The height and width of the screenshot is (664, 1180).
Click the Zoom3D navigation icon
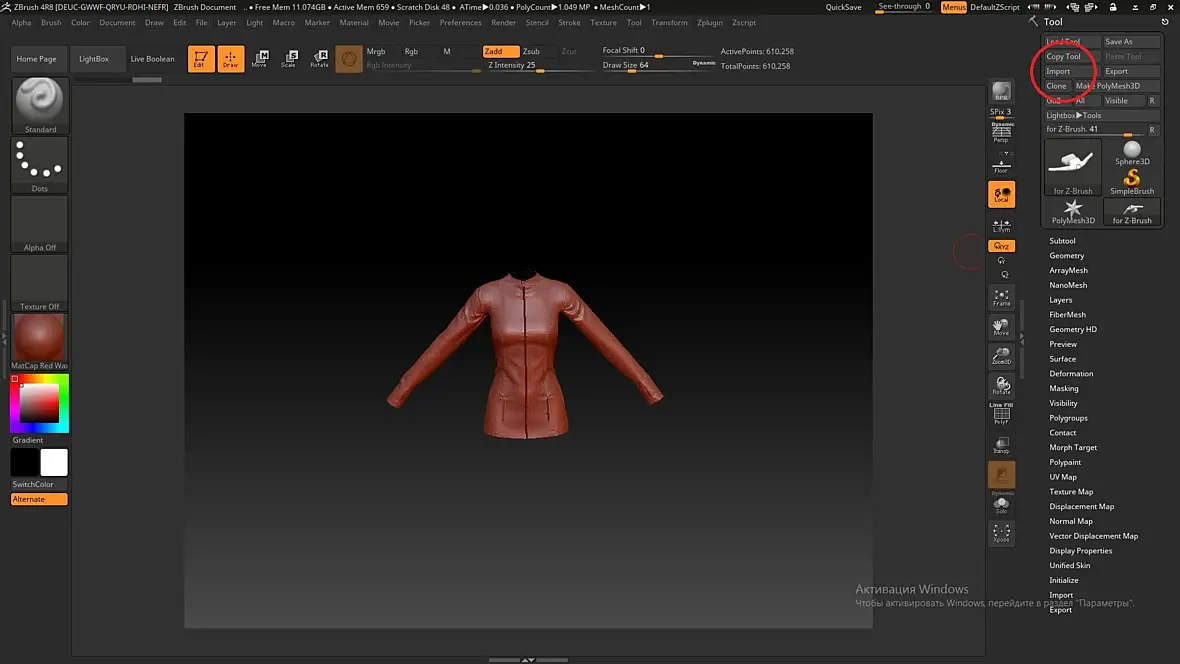(1001, 356)
